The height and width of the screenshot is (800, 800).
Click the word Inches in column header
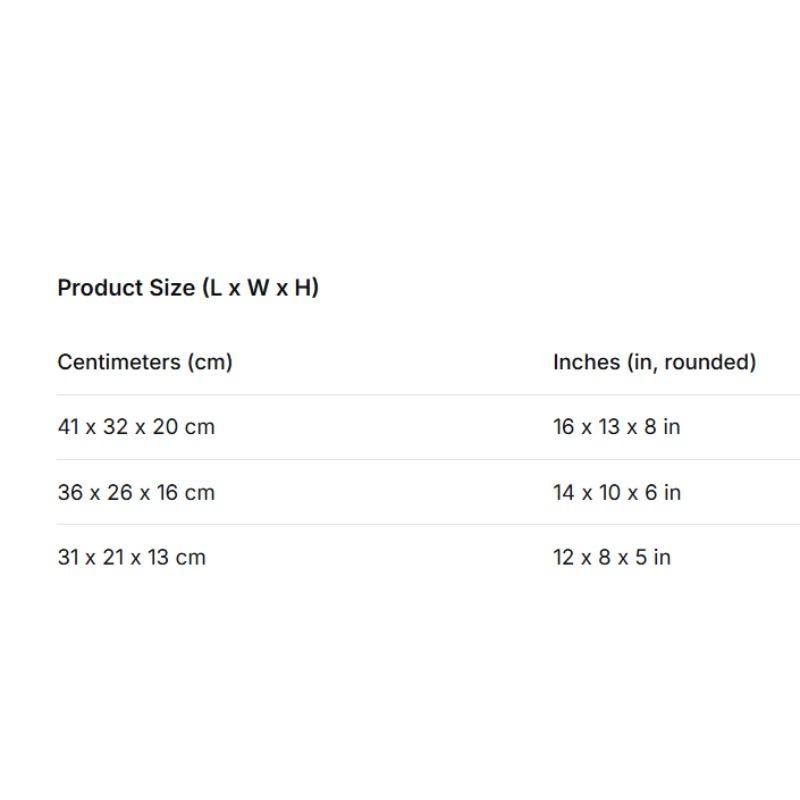tap(587, 362)
